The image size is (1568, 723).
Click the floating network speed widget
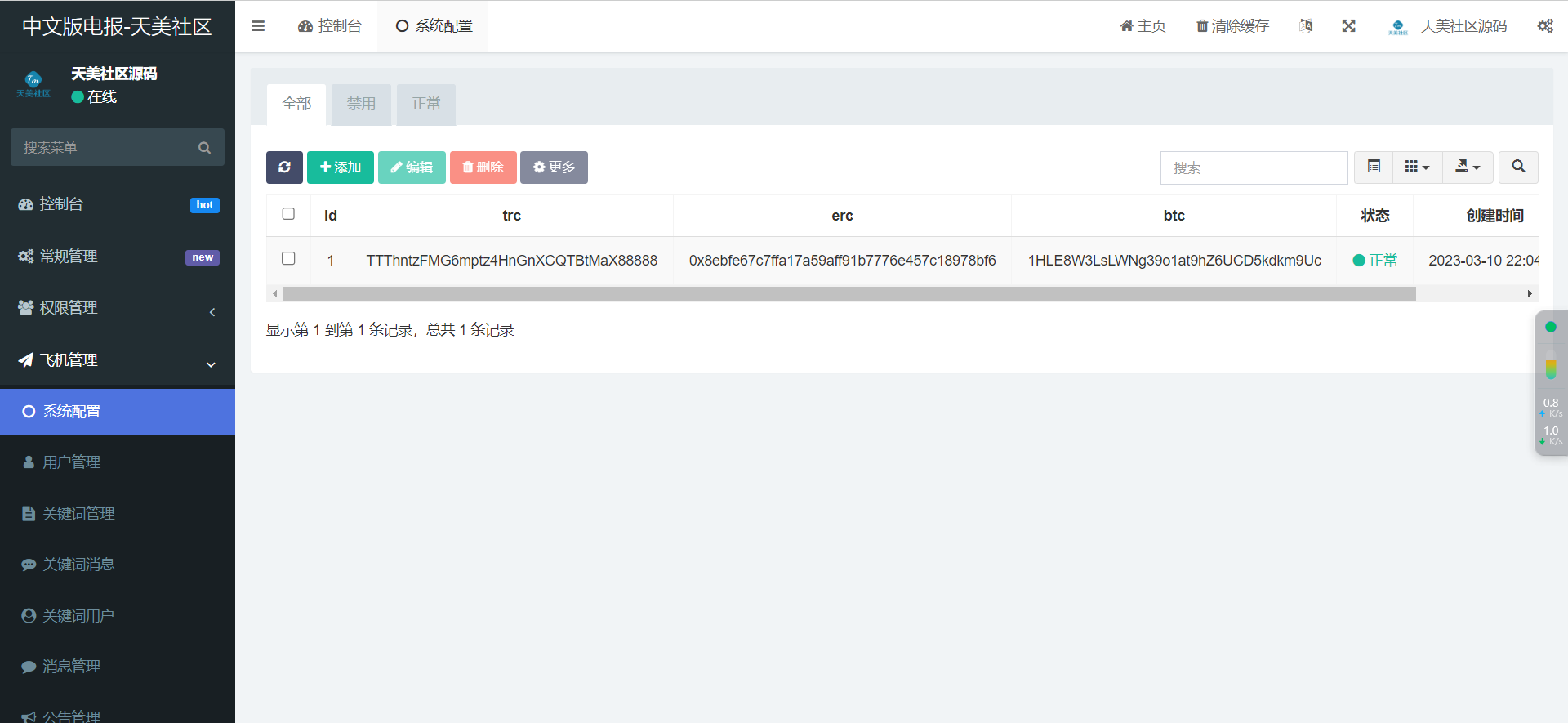pyautogui.click(x=1550, y=382)
